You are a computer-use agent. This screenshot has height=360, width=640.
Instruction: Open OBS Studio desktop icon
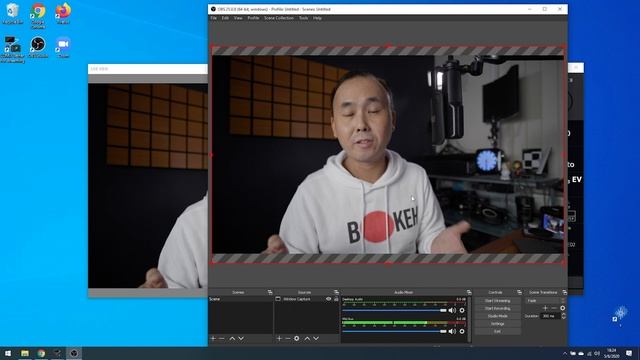pos(38,47)
